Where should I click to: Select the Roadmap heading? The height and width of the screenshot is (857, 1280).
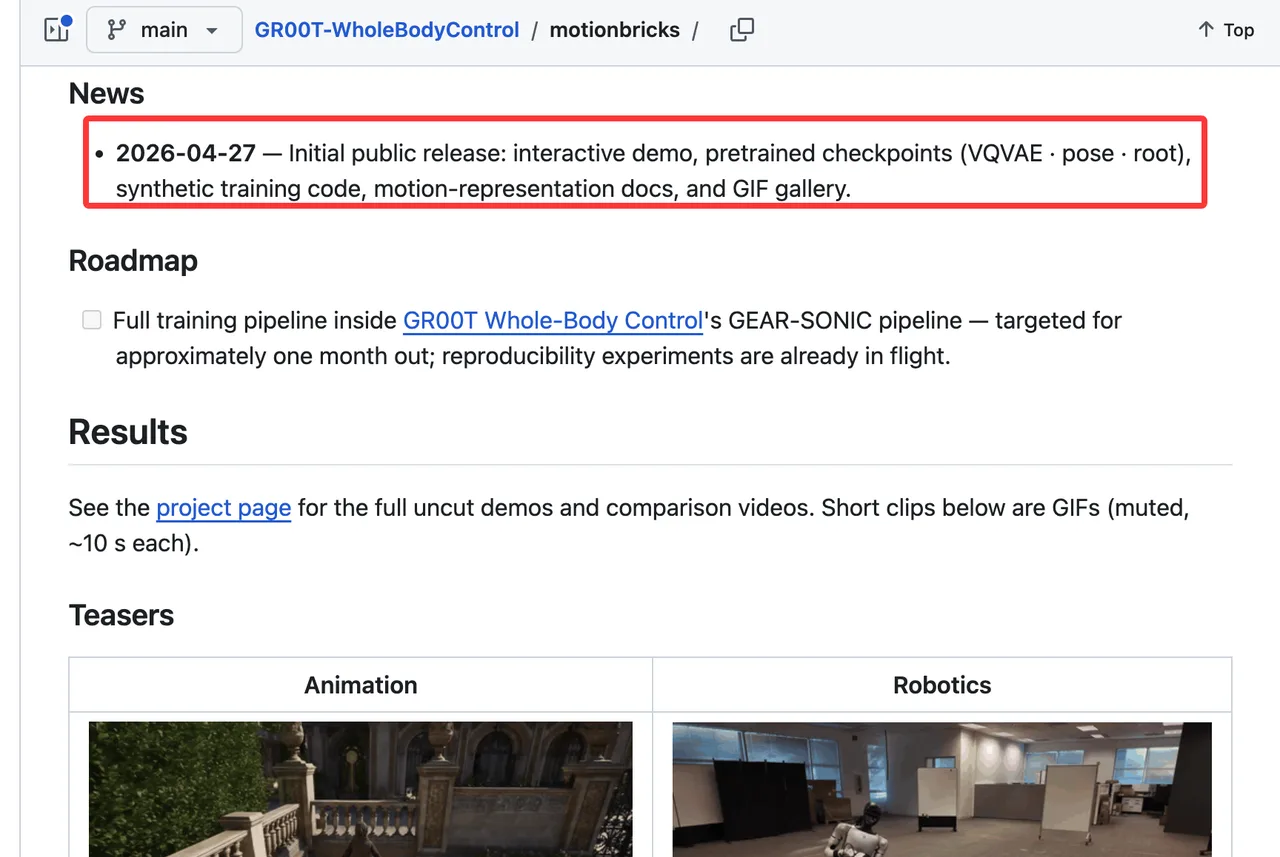coord(133,261)
